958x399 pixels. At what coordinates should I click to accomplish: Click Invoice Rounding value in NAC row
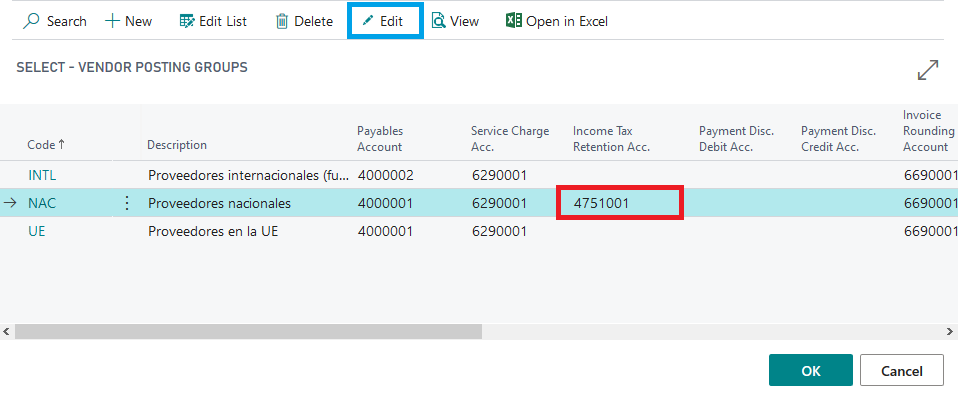(930, 203)
